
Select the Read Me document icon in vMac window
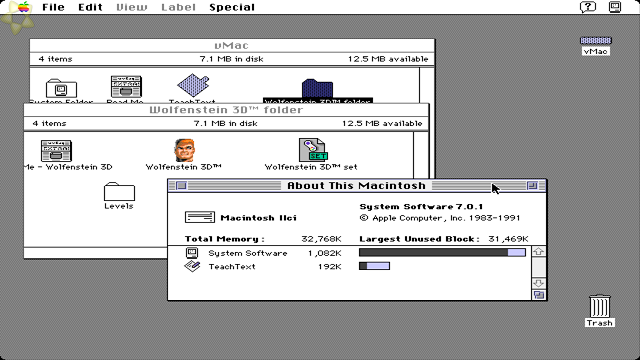(126, 87)
